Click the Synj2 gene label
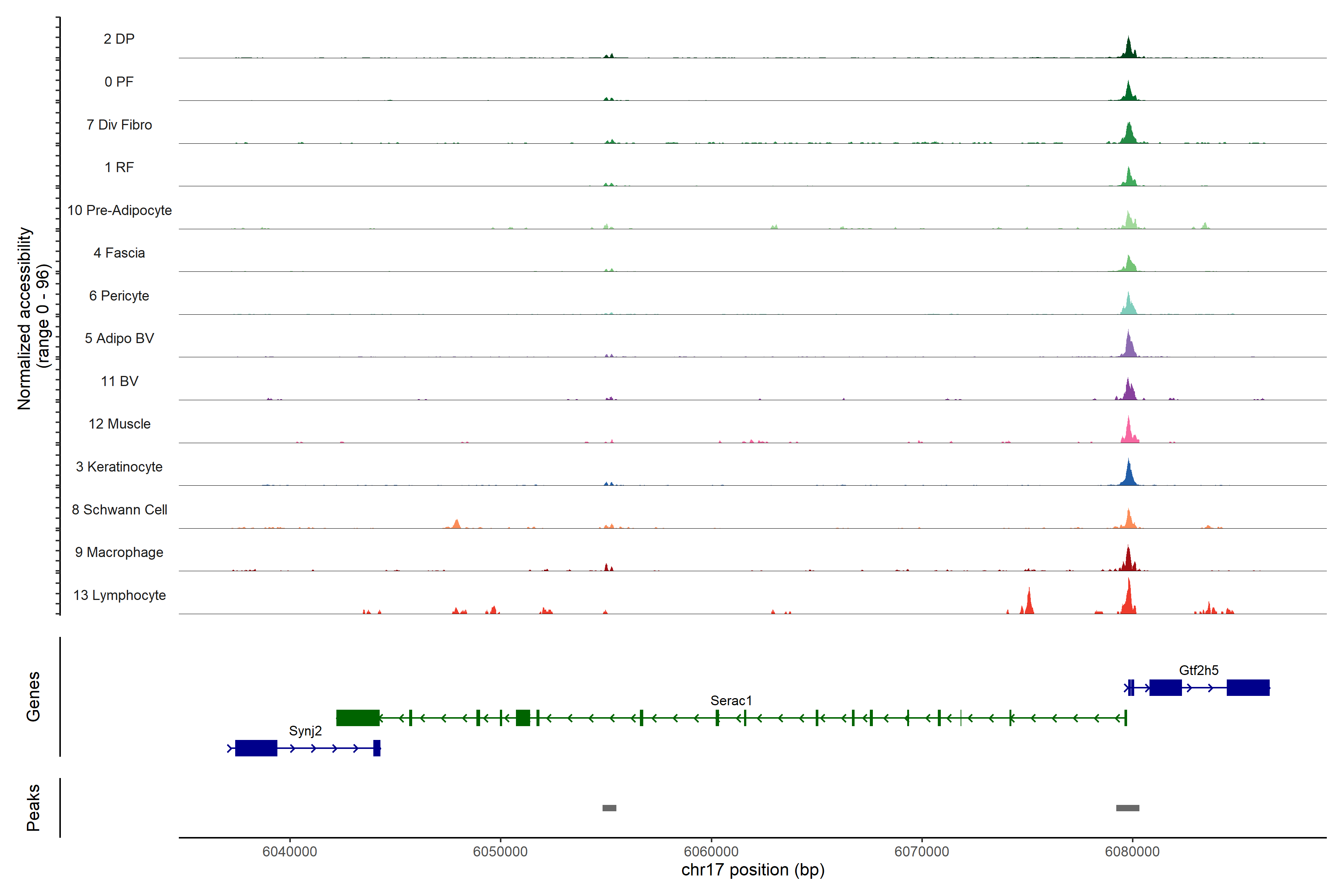This screenshot has width=1344, height=896. coord(305,731)
